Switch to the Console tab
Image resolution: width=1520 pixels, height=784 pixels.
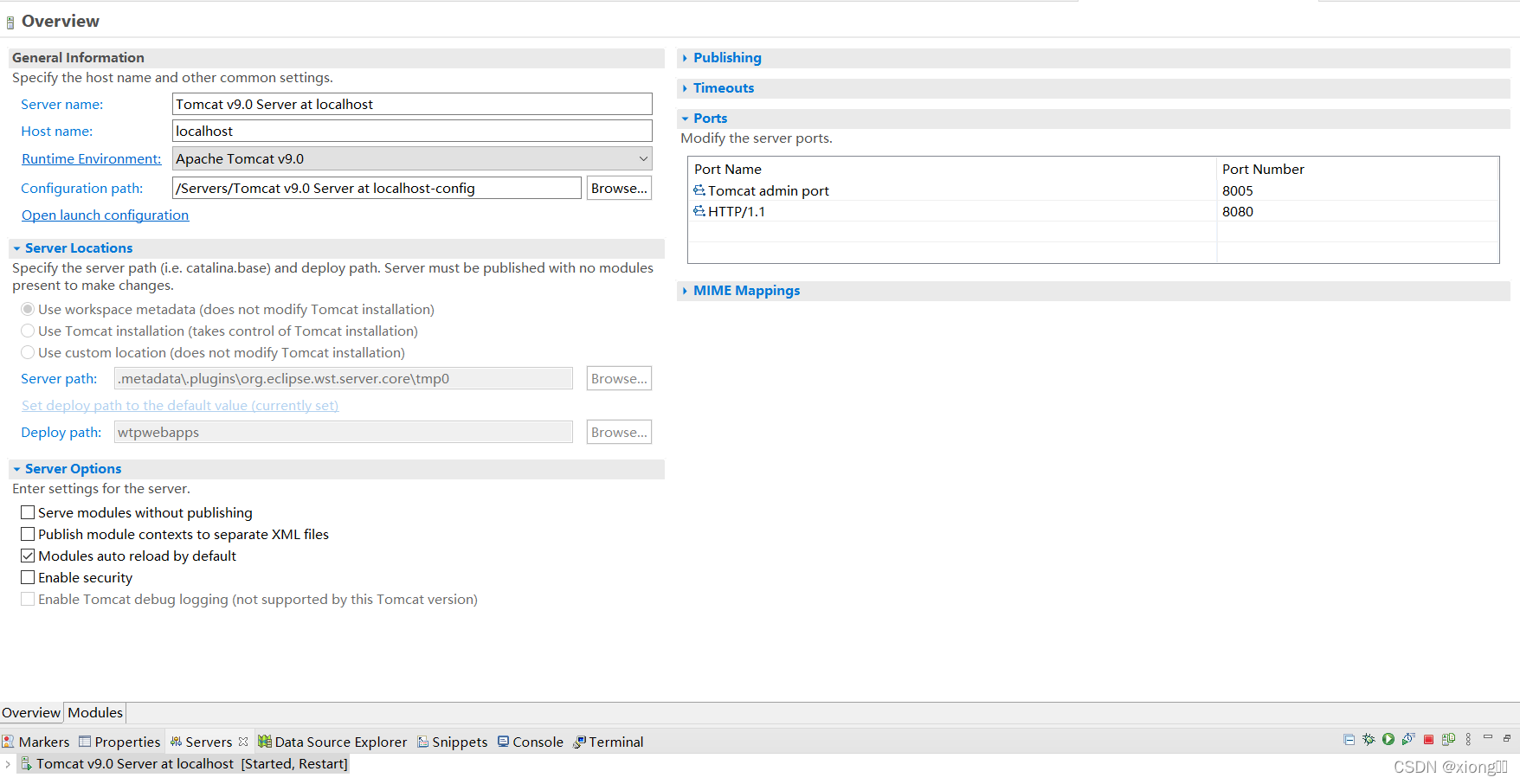[x=531, y=742]
